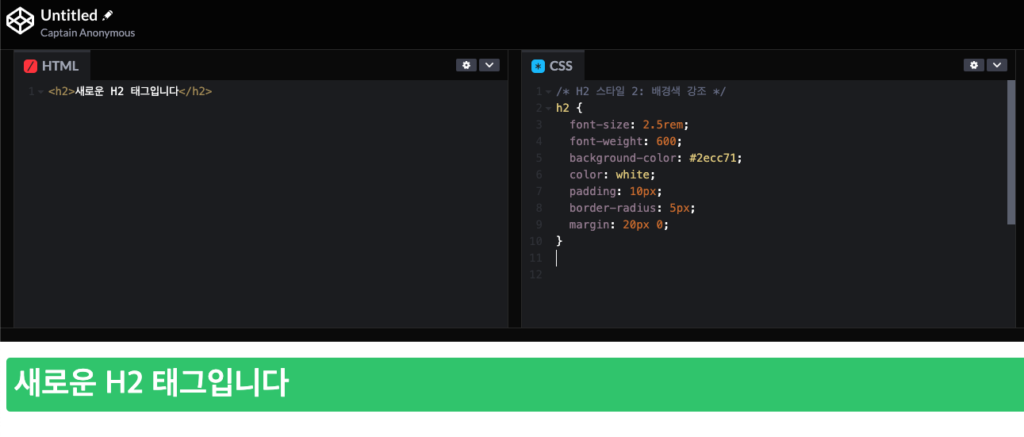Click the green preview heading 새로운 H2 태그입니다
1024x437 pixels.
point(151,384)
